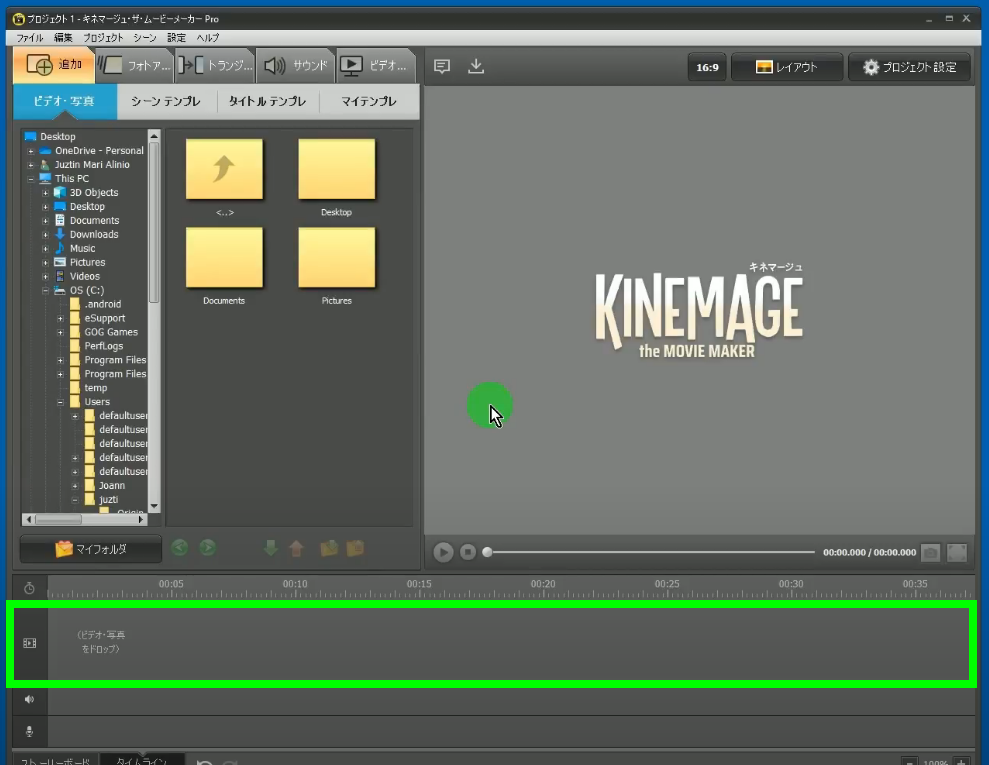The width and height of the screenshot is (989, 765).
Task: Click the narration track microphone icon
Action: [29, 731]
